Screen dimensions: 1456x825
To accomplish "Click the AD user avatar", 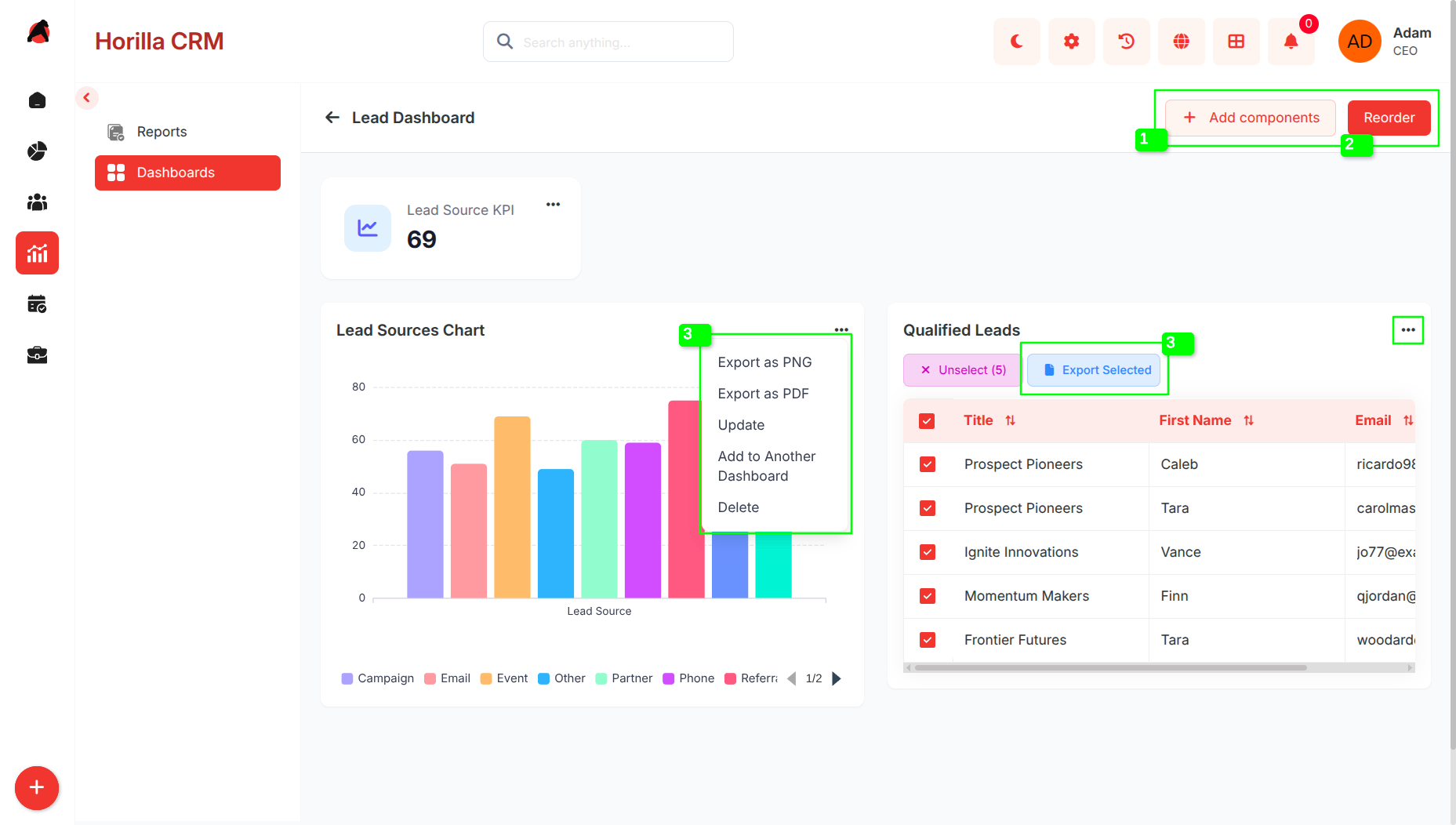I will click(1360, 42).
